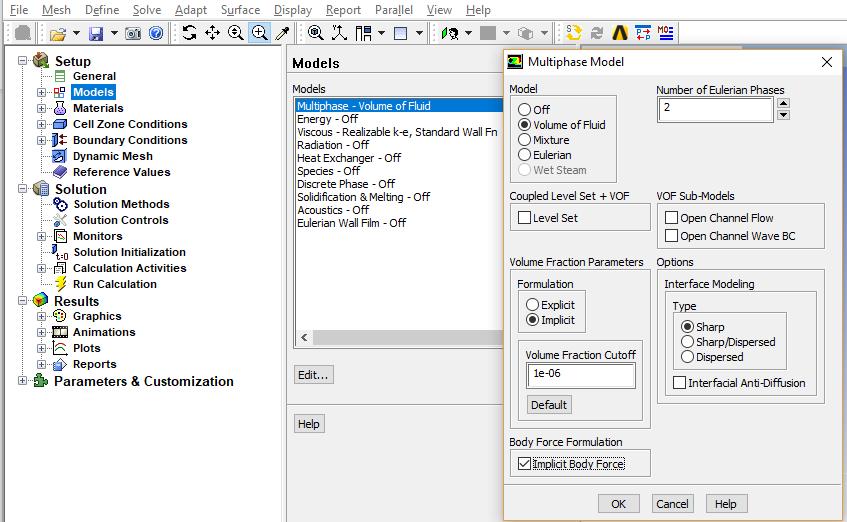Open the Mesh menu
This screenshot has width=847, height=522.
[x=56, y=10]
